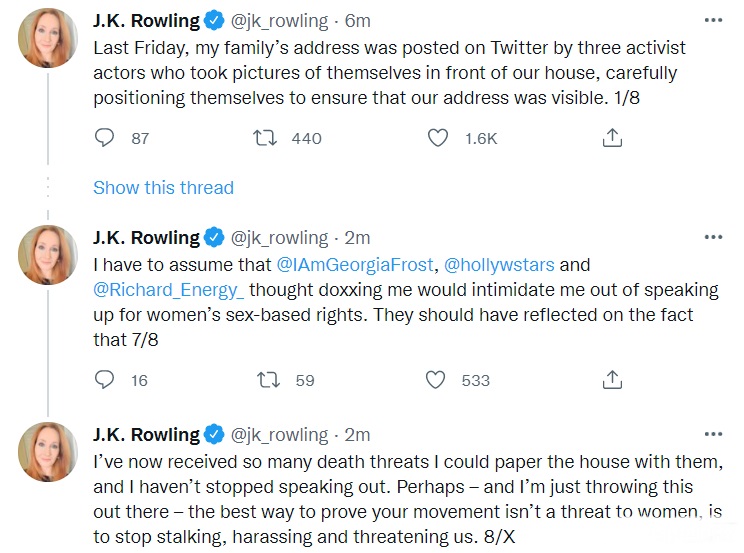
Task: Open the 6m timestamp of first tweet
Action: 357,20
